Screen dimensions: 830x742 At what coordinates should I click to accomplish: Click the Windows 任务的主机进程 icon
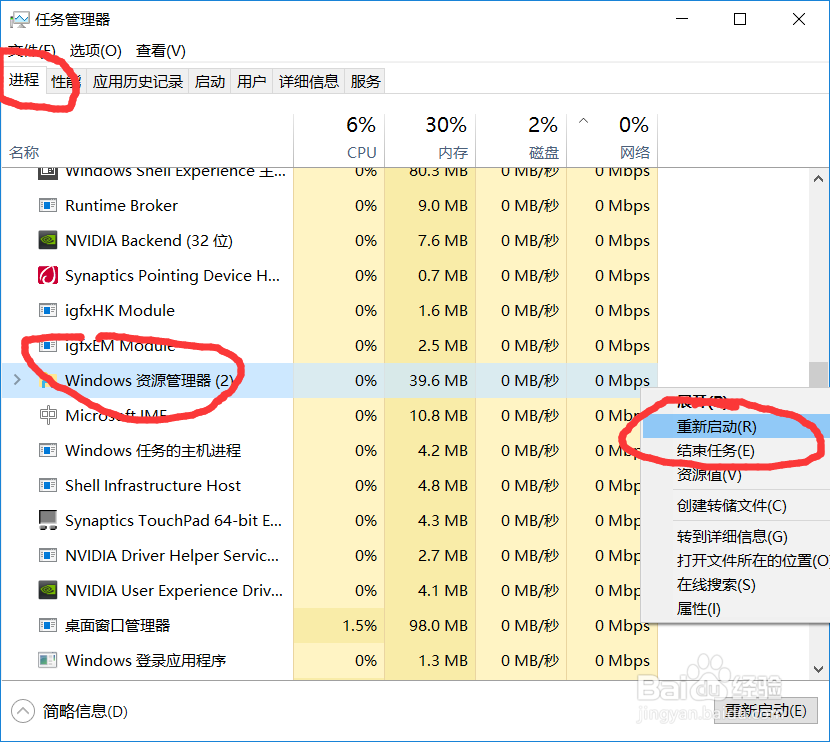48,450
